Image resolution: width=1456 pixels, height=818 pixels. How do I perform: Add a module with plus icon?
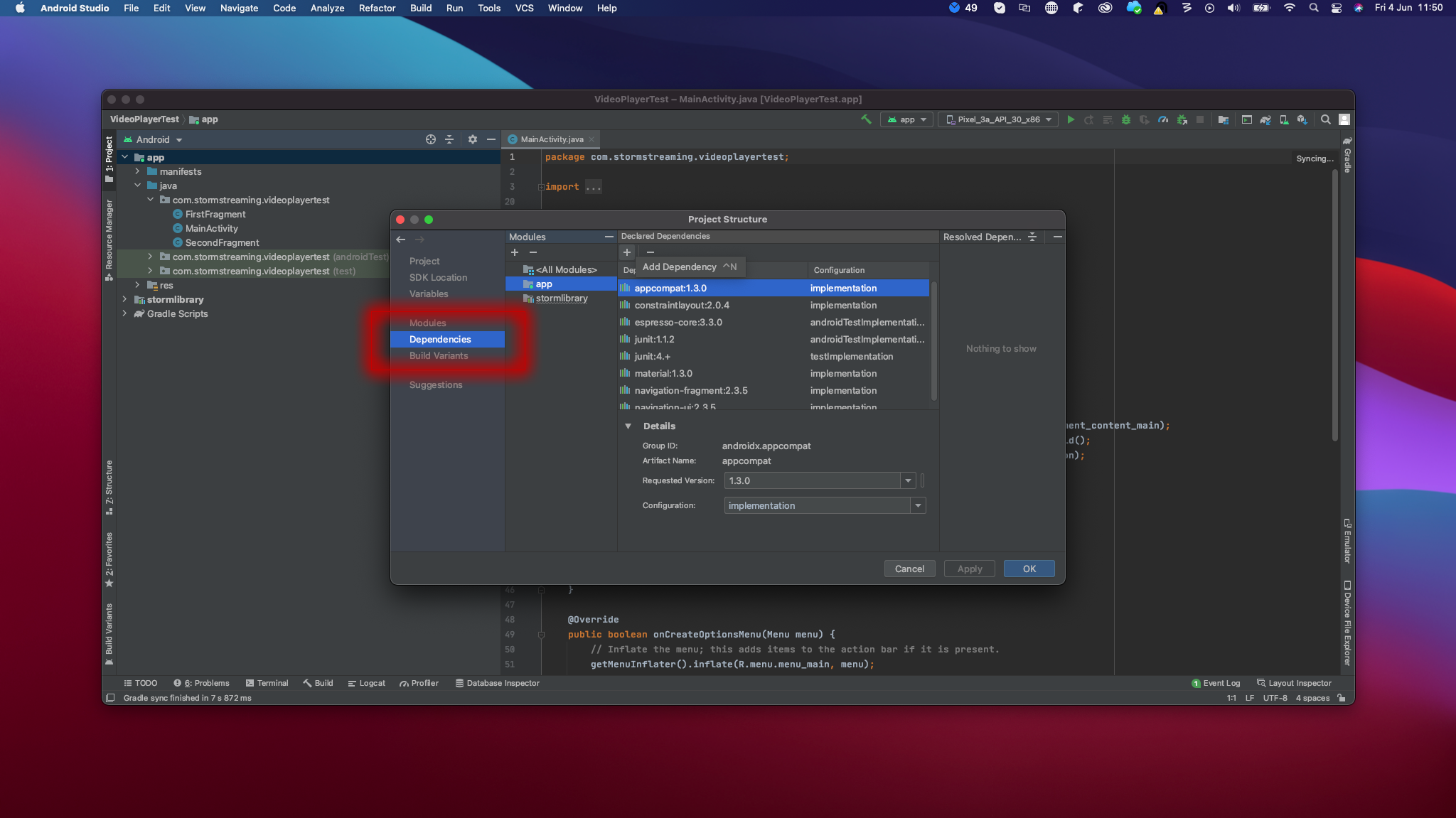pos(515,252)
